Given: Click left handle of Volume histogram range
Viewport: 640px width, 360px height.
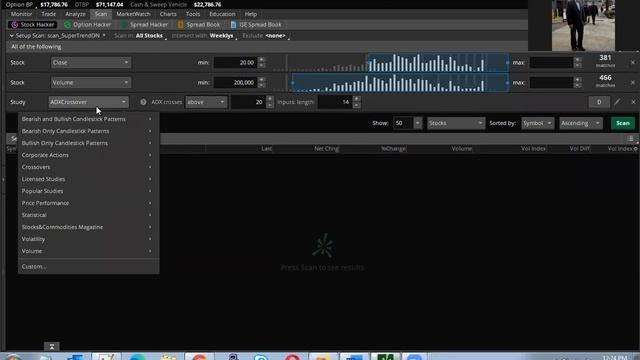Looking at the screenshot, I should click(x=292, y=83).
